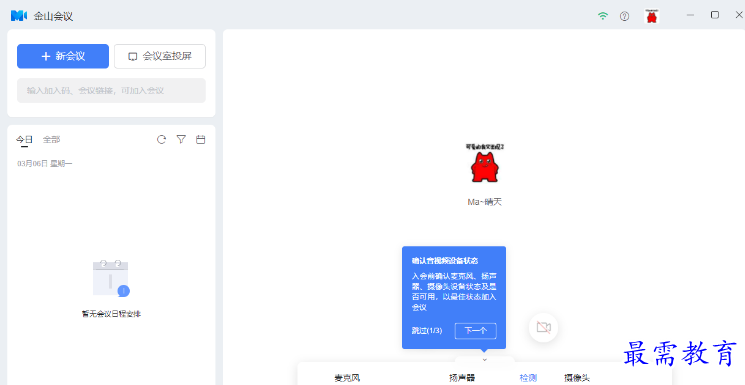Click 检测 speaker test link
The height and width of the screenshot is (385, 745).
click(x=528, y=378)
